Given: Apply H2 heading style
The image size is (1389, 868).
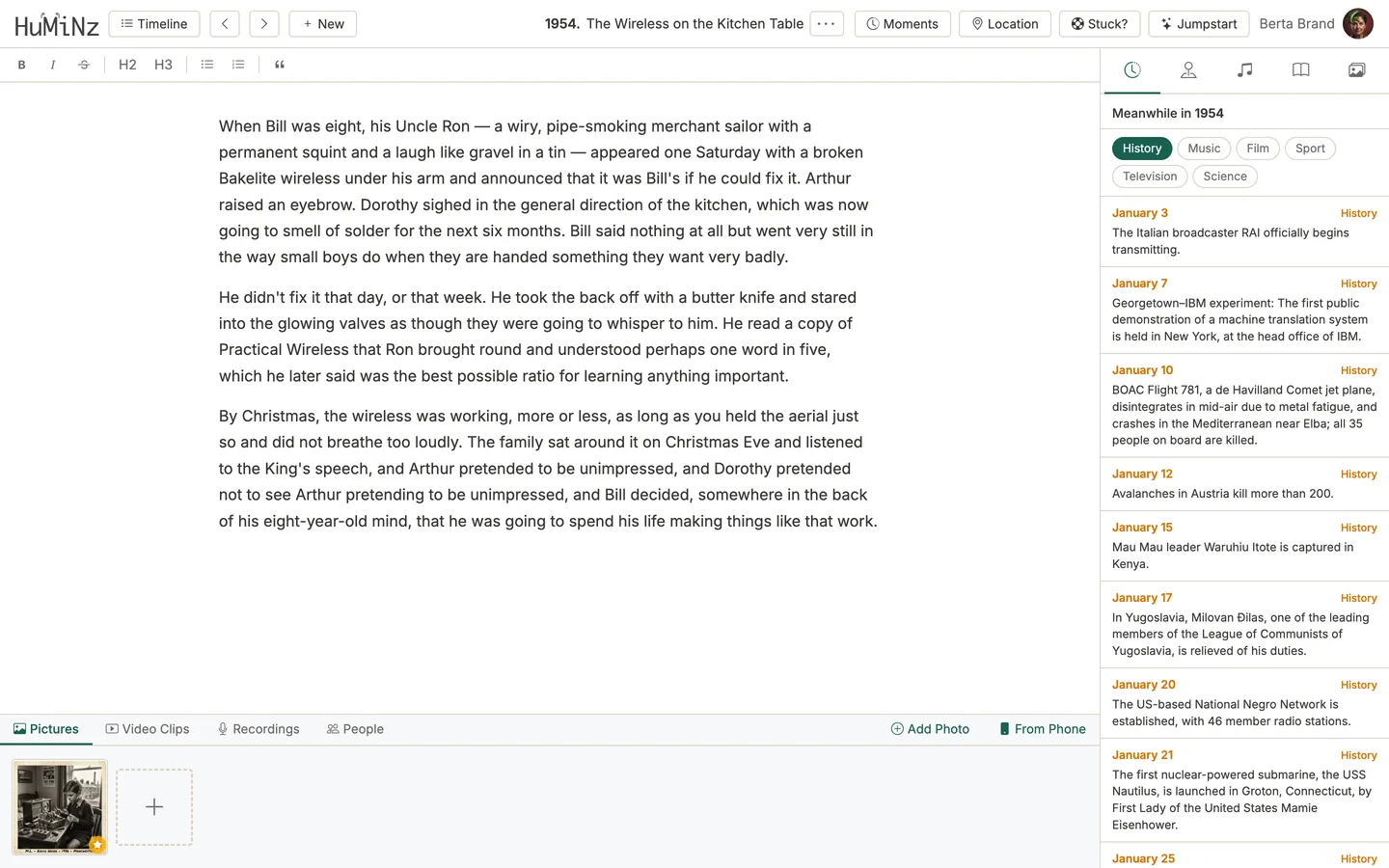Looking at the screenshot, I should 127,65.
